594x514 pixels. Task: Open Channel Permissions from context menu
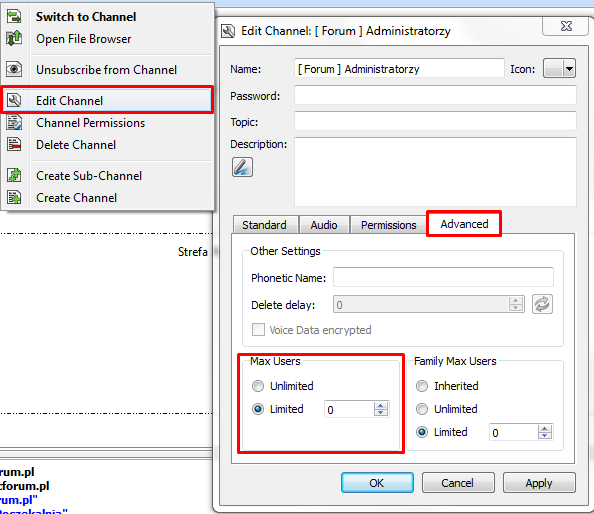(x=108, y=123)
